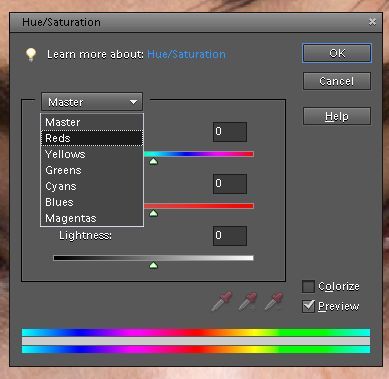Select the first eyedropper tool
This screenshot has height=379, width=389.
pyautogui.click(x=222, y=301)
